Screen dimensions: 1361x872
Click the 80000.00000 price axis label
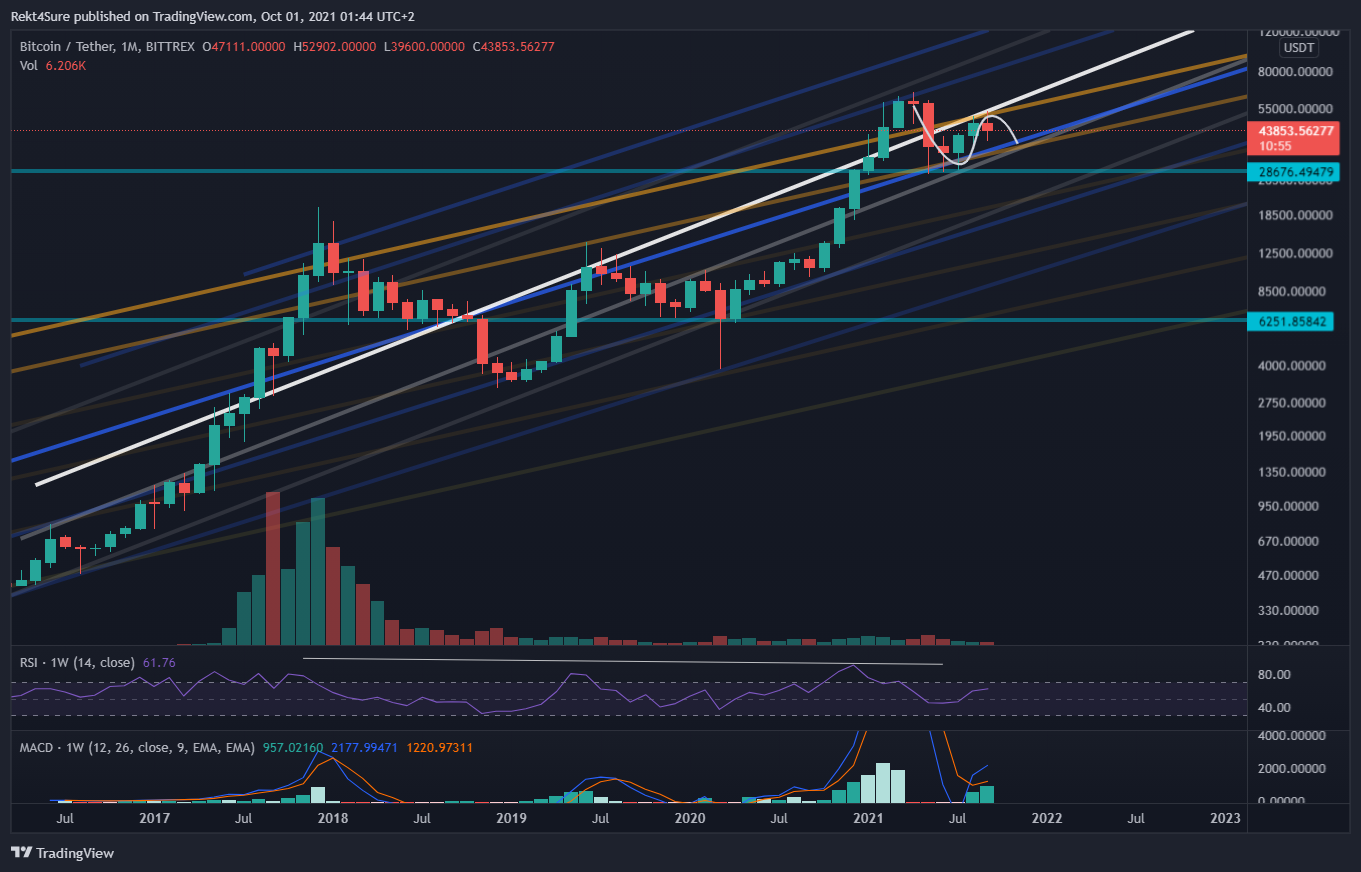[1296, 72]
